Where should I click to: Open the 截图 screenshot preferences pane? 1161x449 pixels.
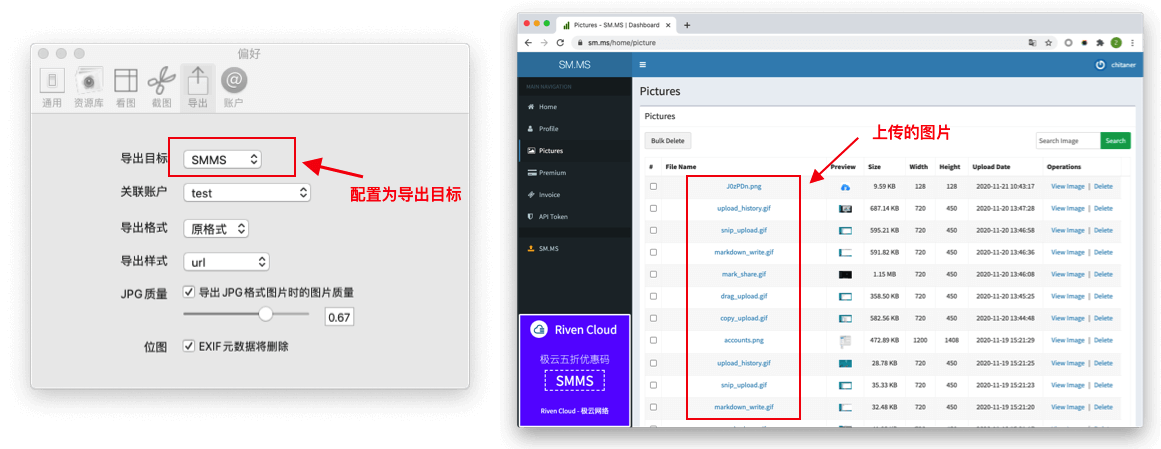click(x=161, y=88)
